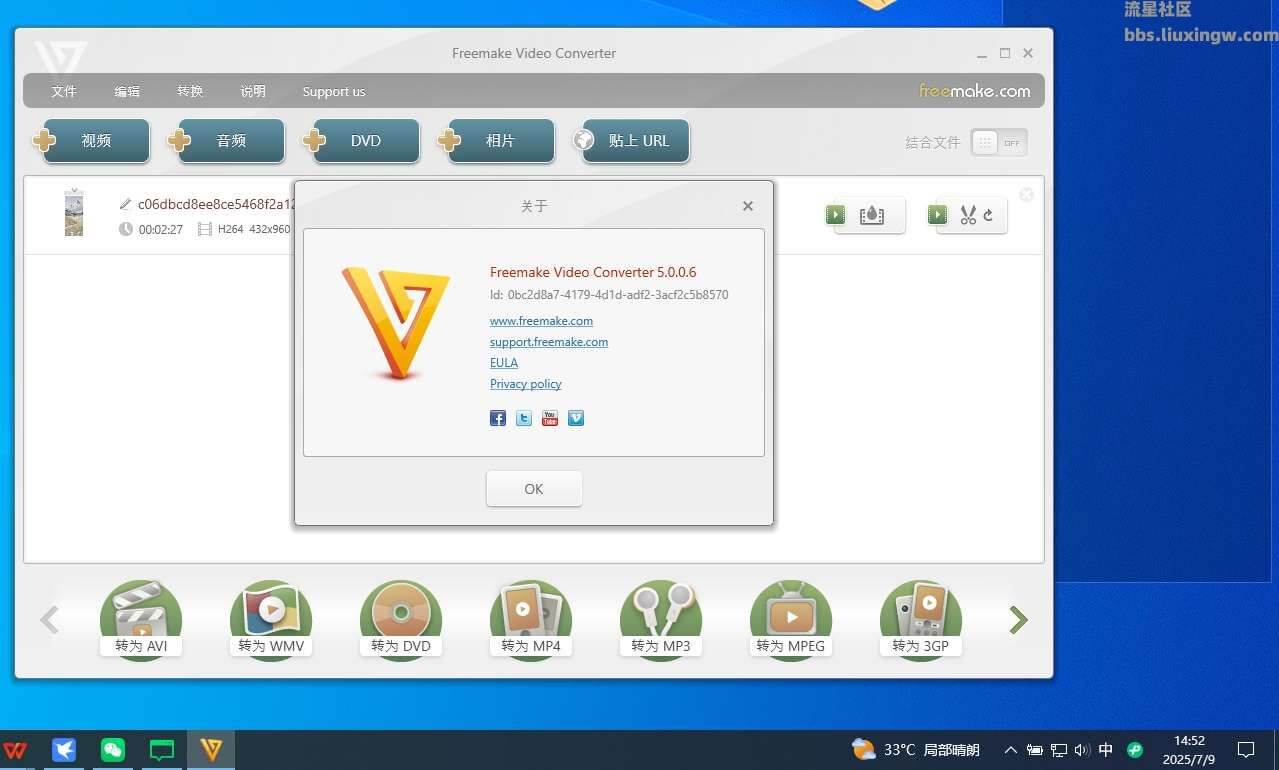Viewport: 1279px width, 770px height.
Task: Visit freemake.com logo link in menu bar
Action: [974, 91]
